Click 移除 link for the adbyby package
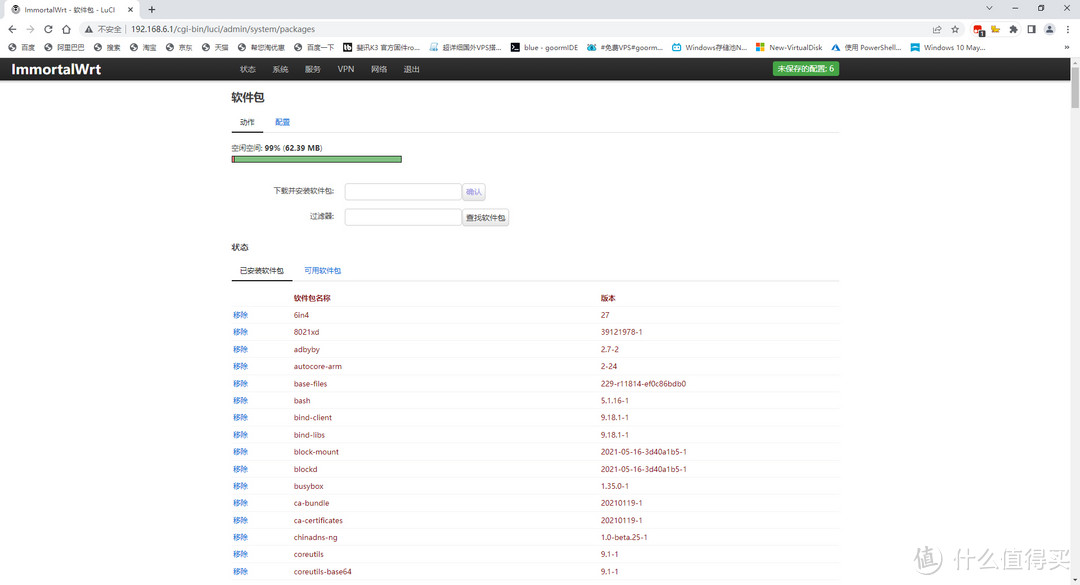The height and width of the screenshot is (585, 1080). [x=240, y=349]
